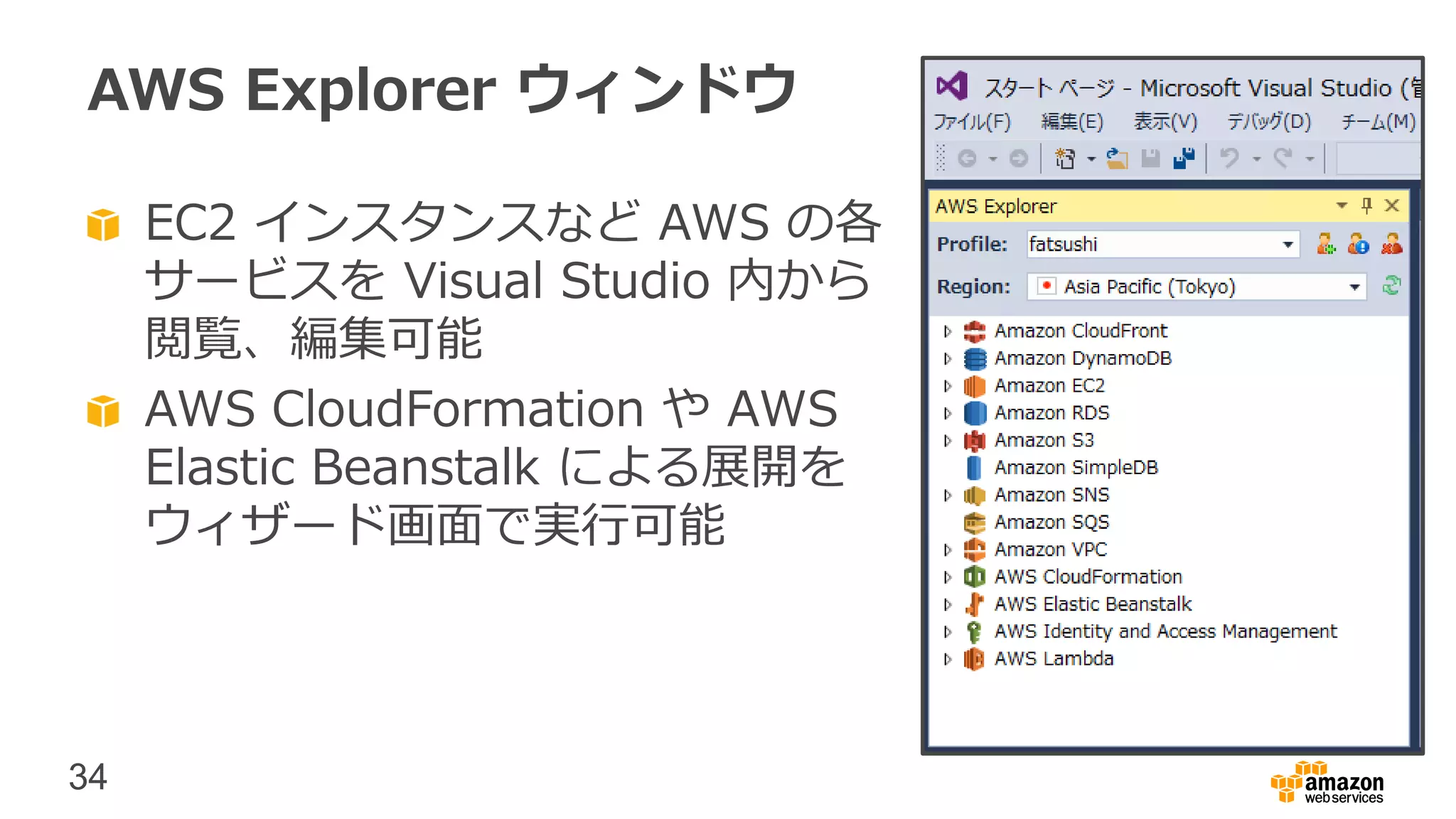This screenshot has width=1456, height=819.
Task: Select the AWS Lambda label
Action: (1054, 658)
